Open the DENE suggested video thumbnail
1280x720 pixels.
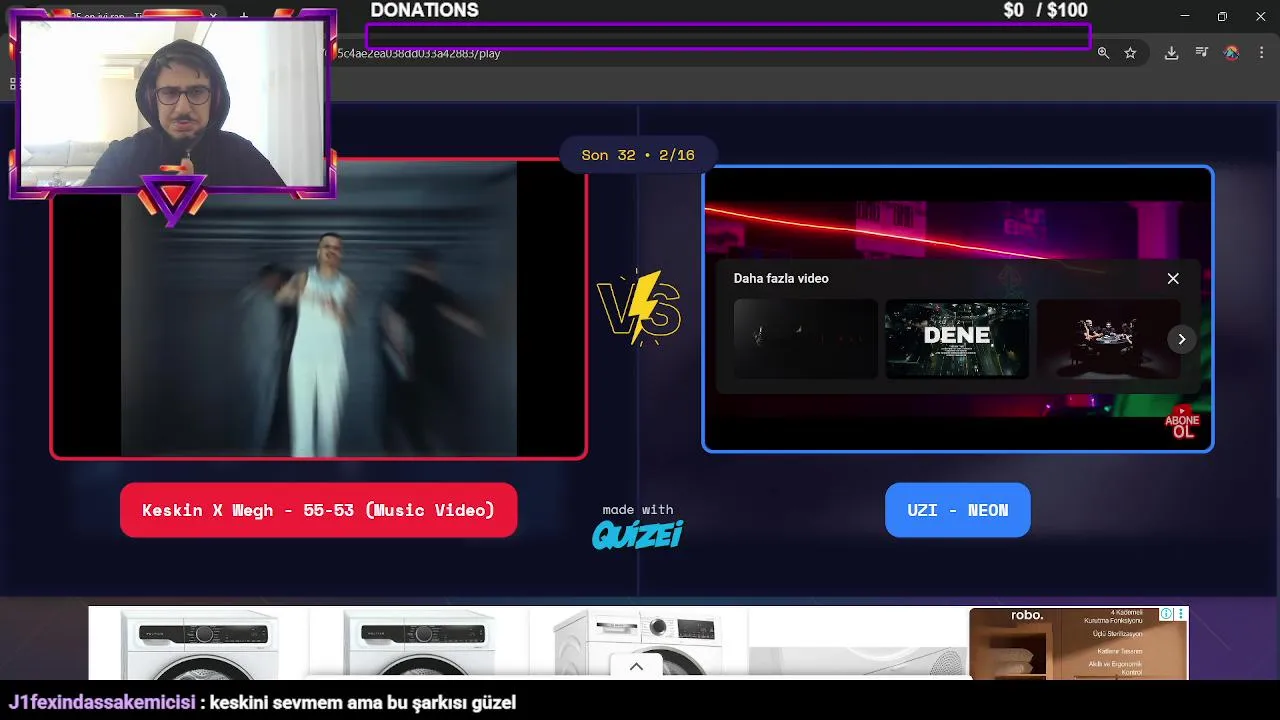pyautogui.click(x=957, y=338)
